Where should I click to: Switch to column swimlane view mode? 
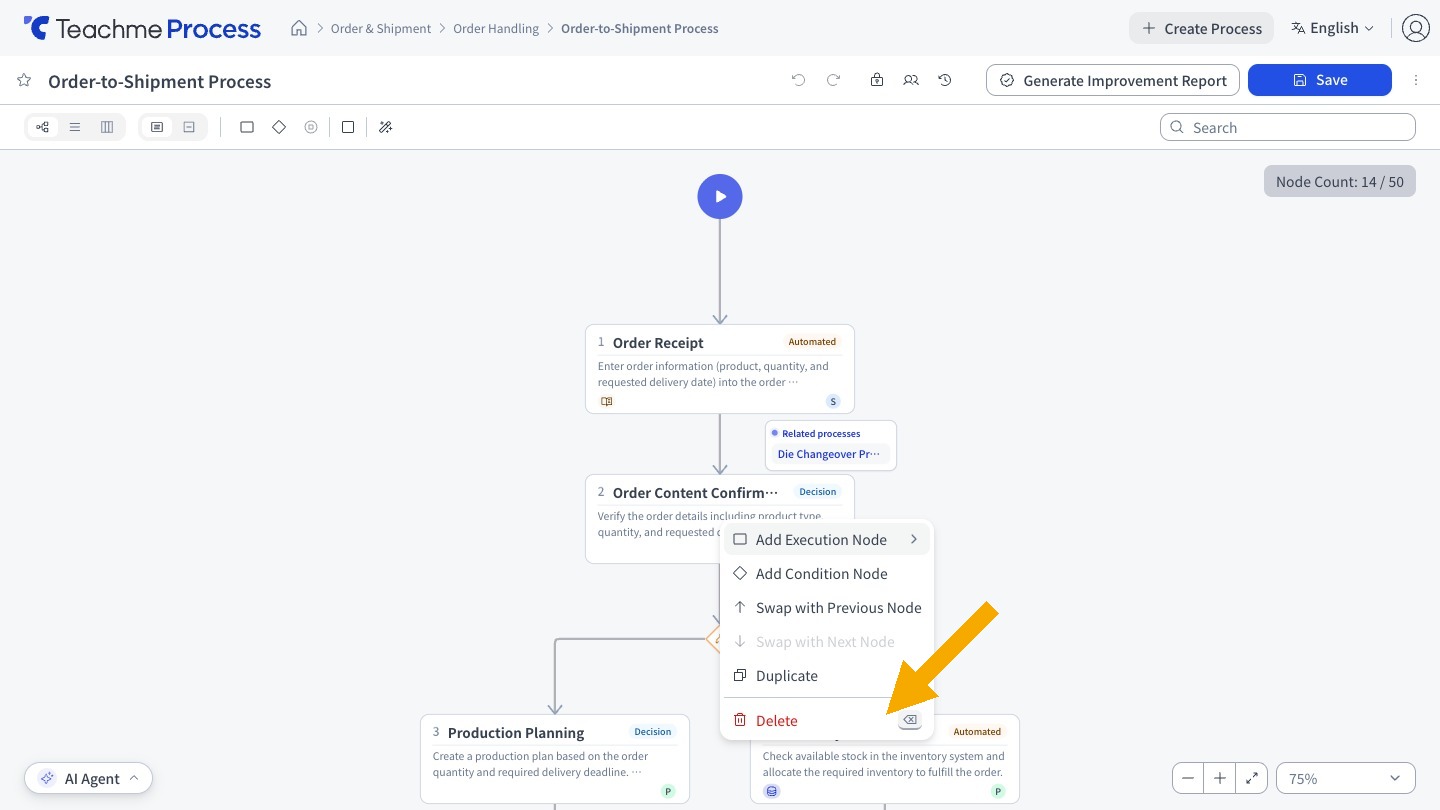107,127
